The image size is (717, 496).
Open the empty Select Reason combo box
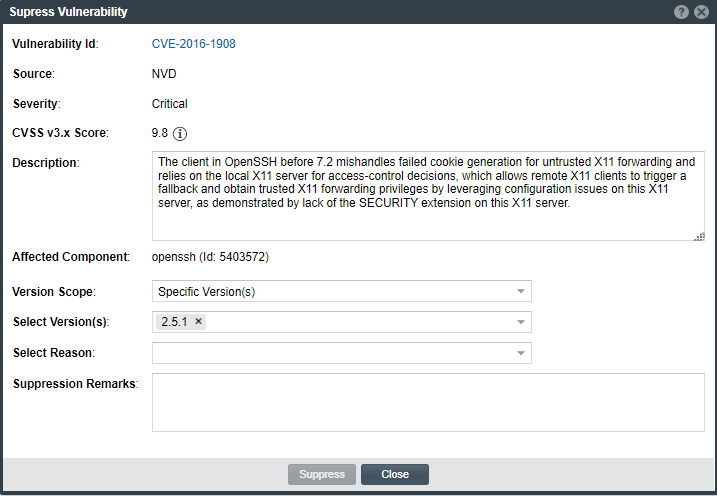(x=330, y=353)
